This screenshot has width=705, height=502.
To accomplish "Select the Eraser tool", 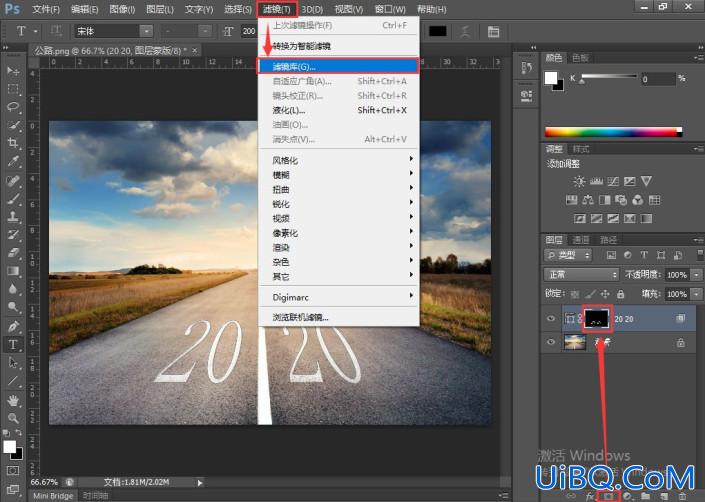I will click(13, 253).
